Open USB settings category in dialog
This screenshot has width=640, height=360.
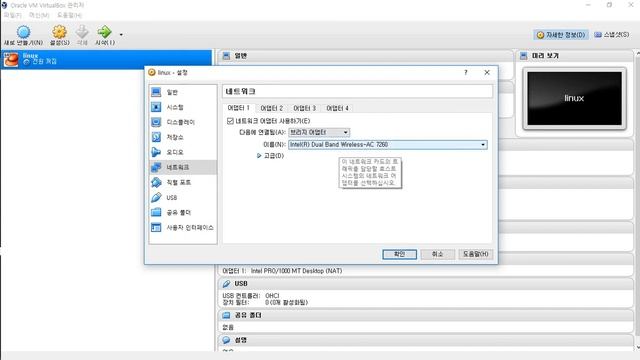point(183,198)
